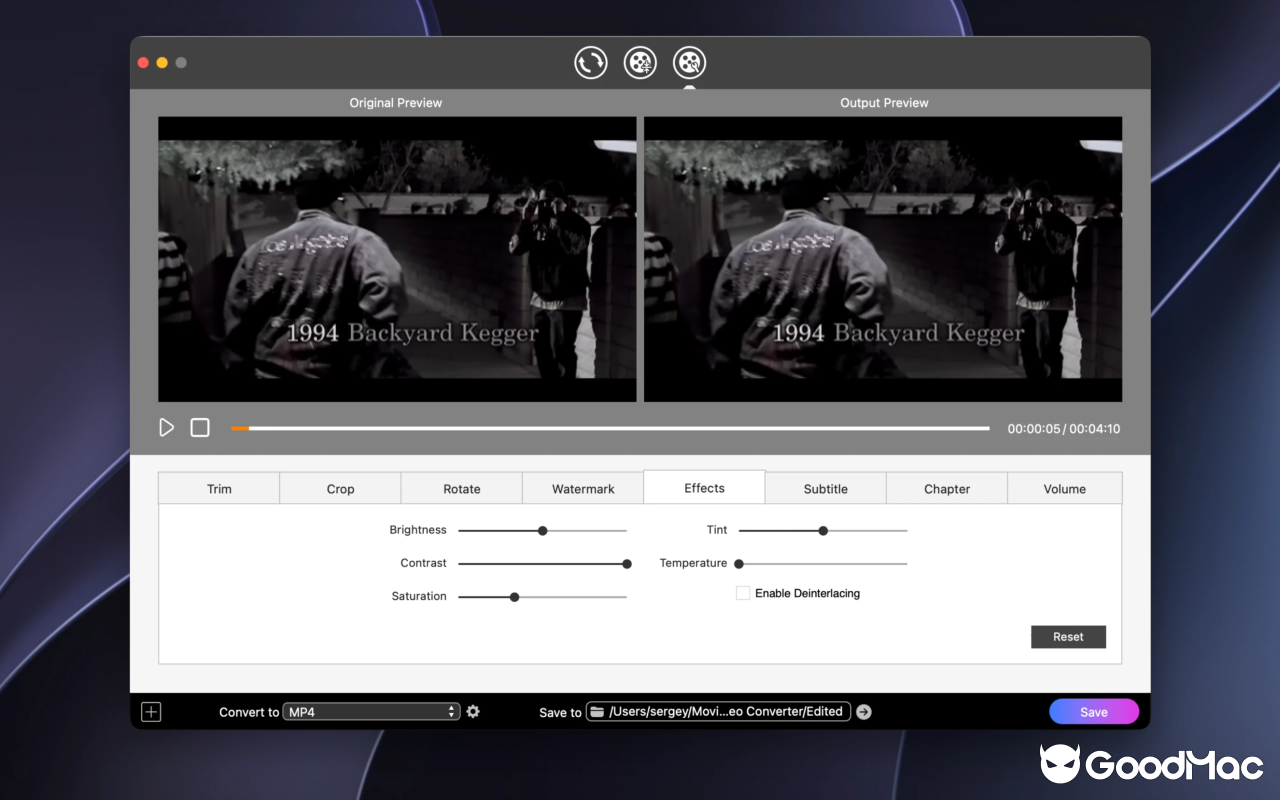This screenshot has height=800, width=1280.
Task: Reset the effects settings
Action: tap(1068, 637)
